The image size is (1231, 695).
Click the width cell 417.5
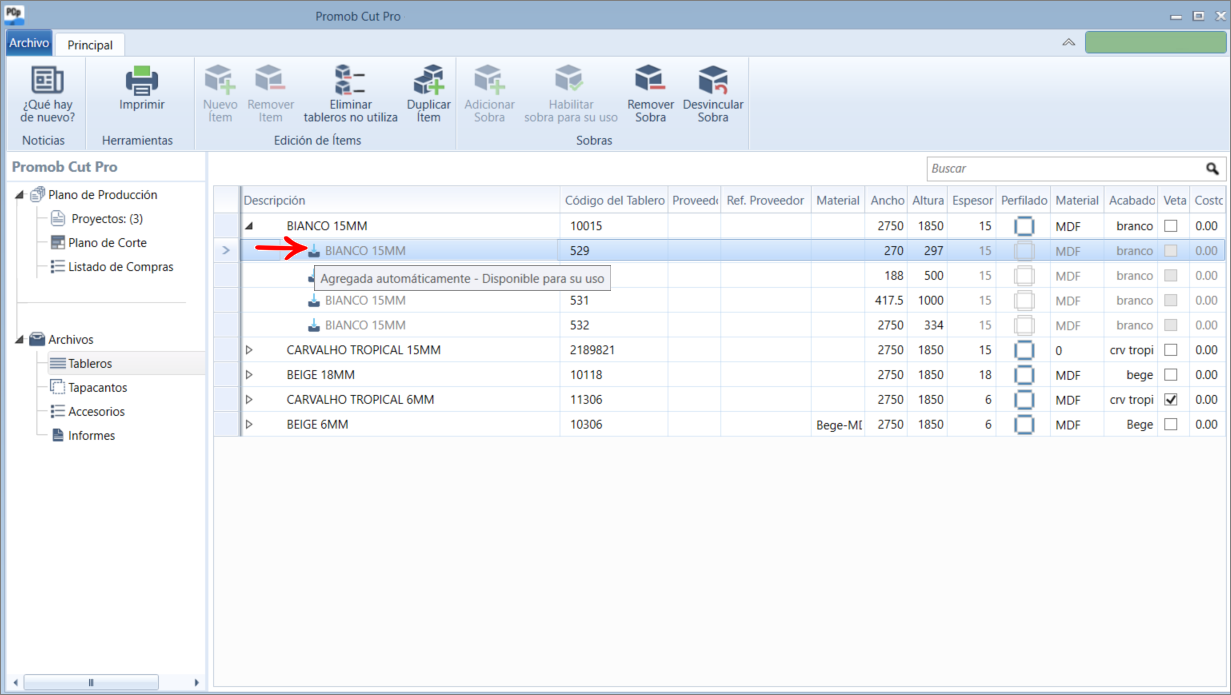coord(887,300)
